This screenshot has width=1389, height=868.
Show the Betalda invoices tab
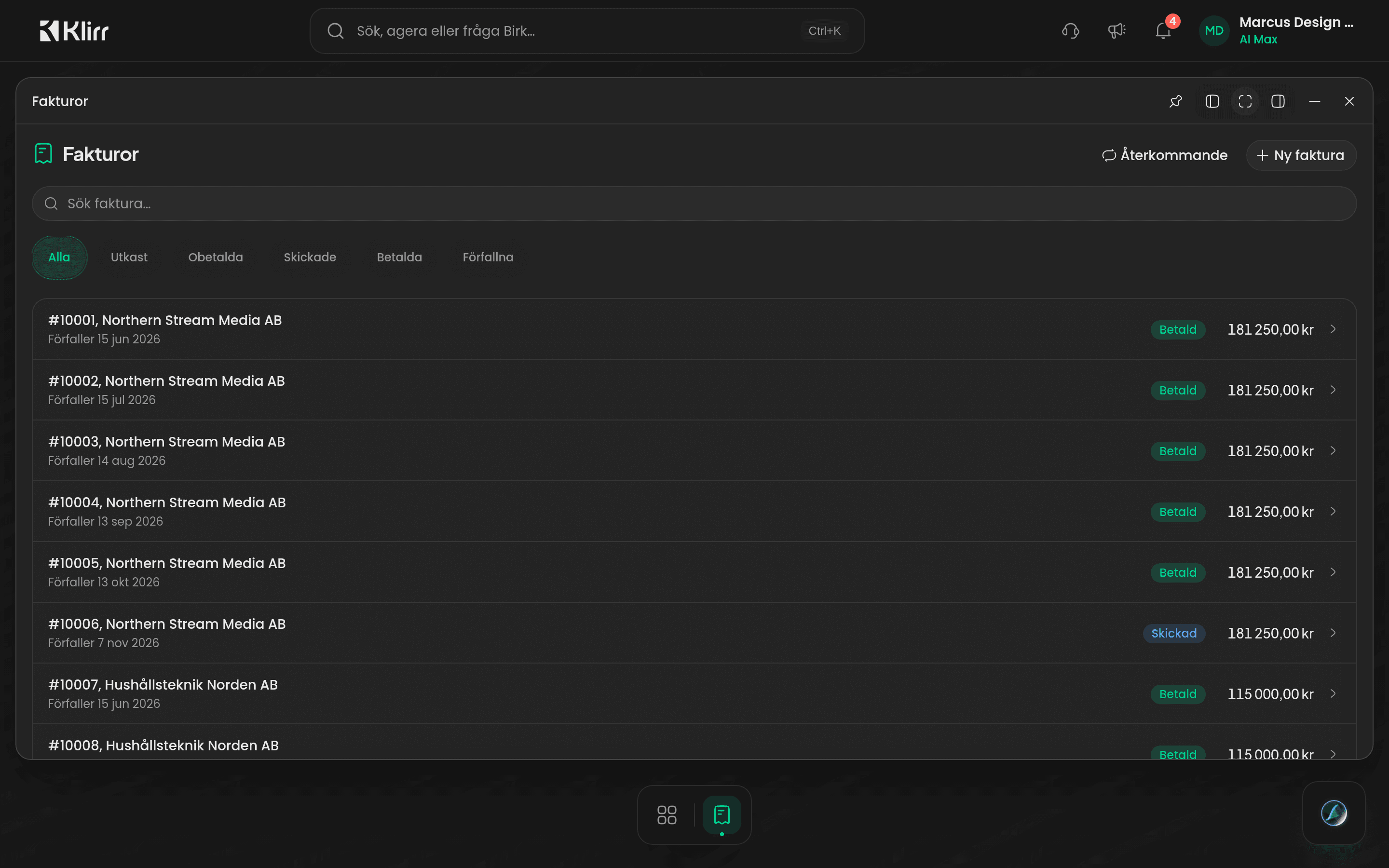(x=399, y=257)
